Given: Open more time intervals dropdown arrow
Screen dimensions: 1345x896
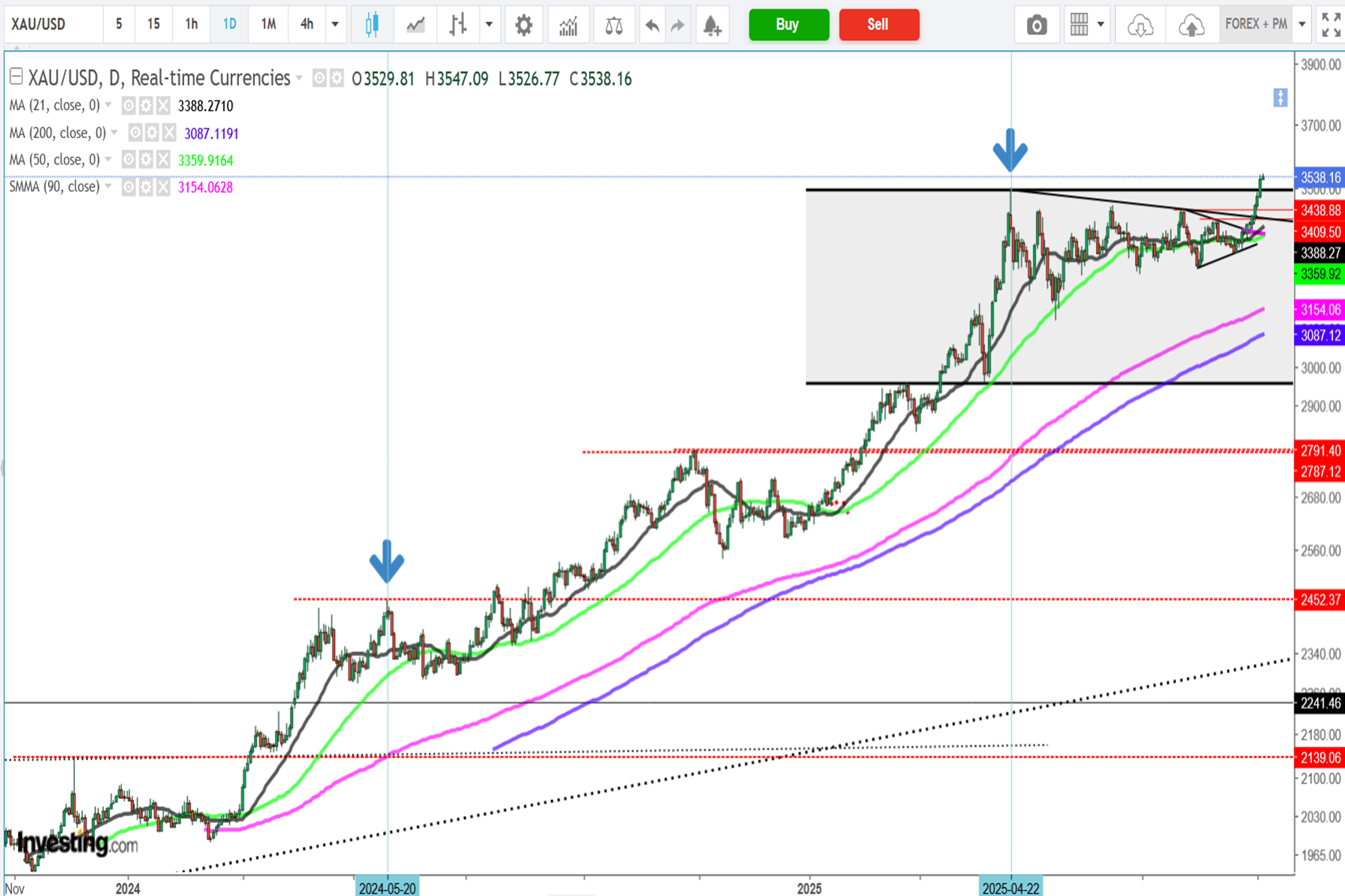Looking at the screenshot, I should click(x=335, y=25).
